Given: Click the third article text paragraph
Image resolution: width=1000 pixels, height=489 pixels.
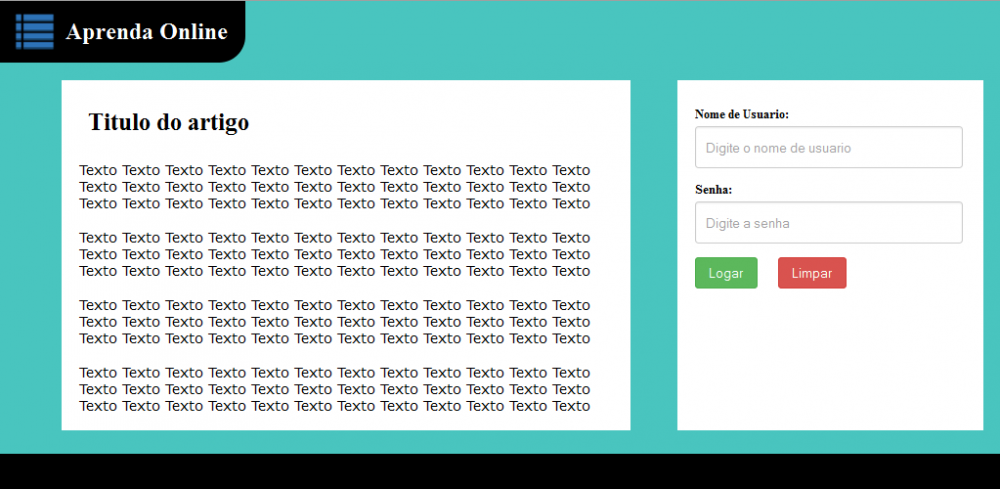Looking at the screenshot, I should [x=334, y=322].
